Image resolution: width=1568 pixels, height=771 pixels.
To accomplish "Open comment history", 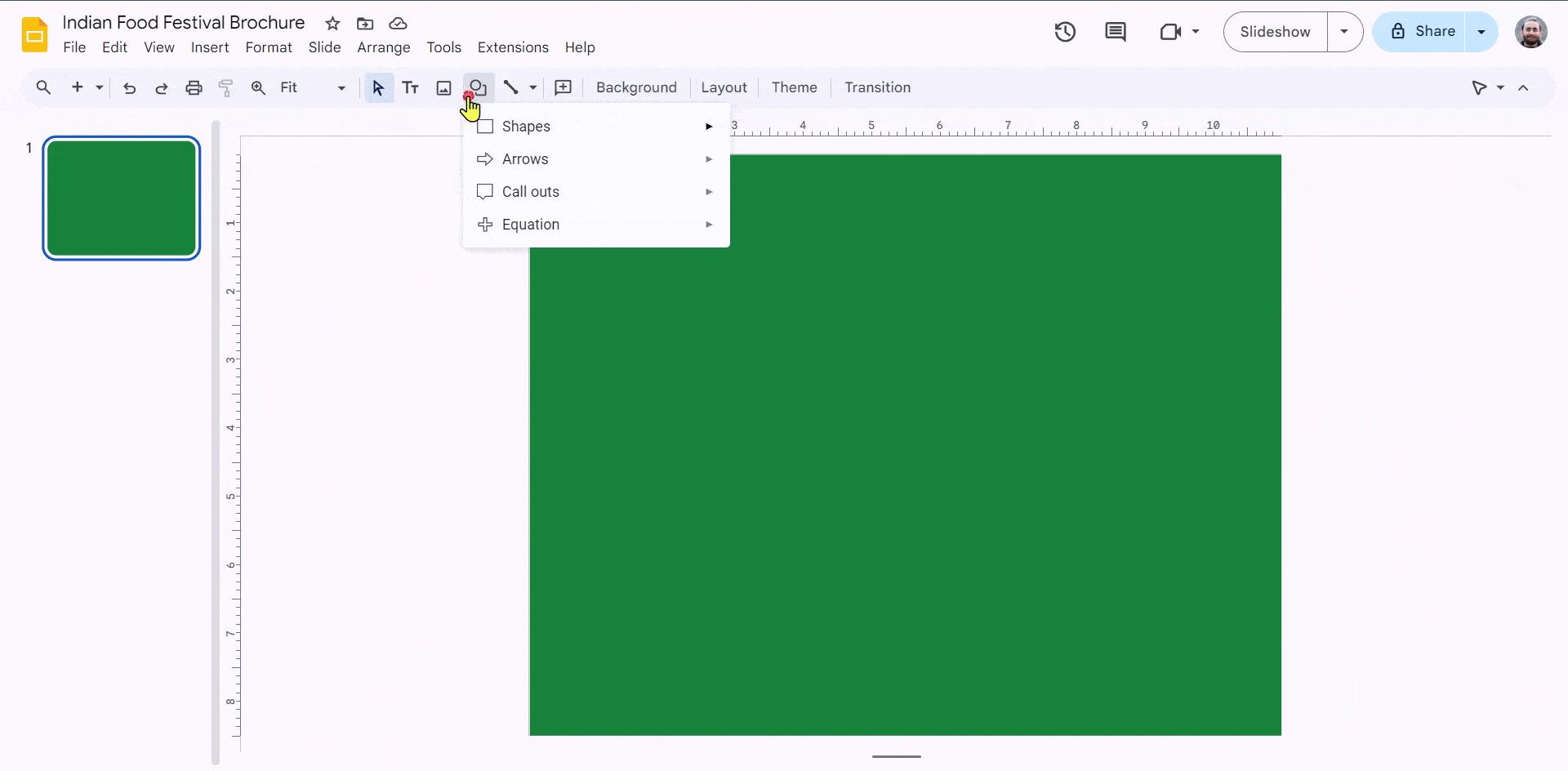I will [1116, 32].
